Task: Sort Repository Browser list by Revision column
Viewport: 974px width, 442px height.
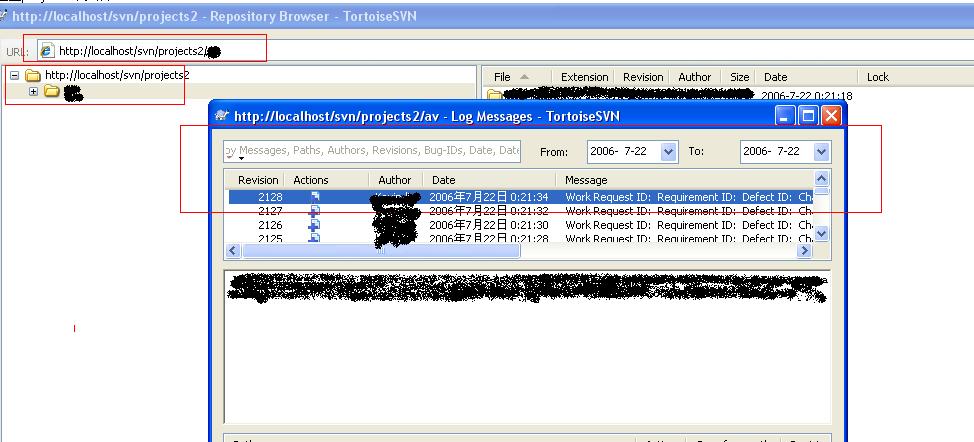Action: point(643,77)
